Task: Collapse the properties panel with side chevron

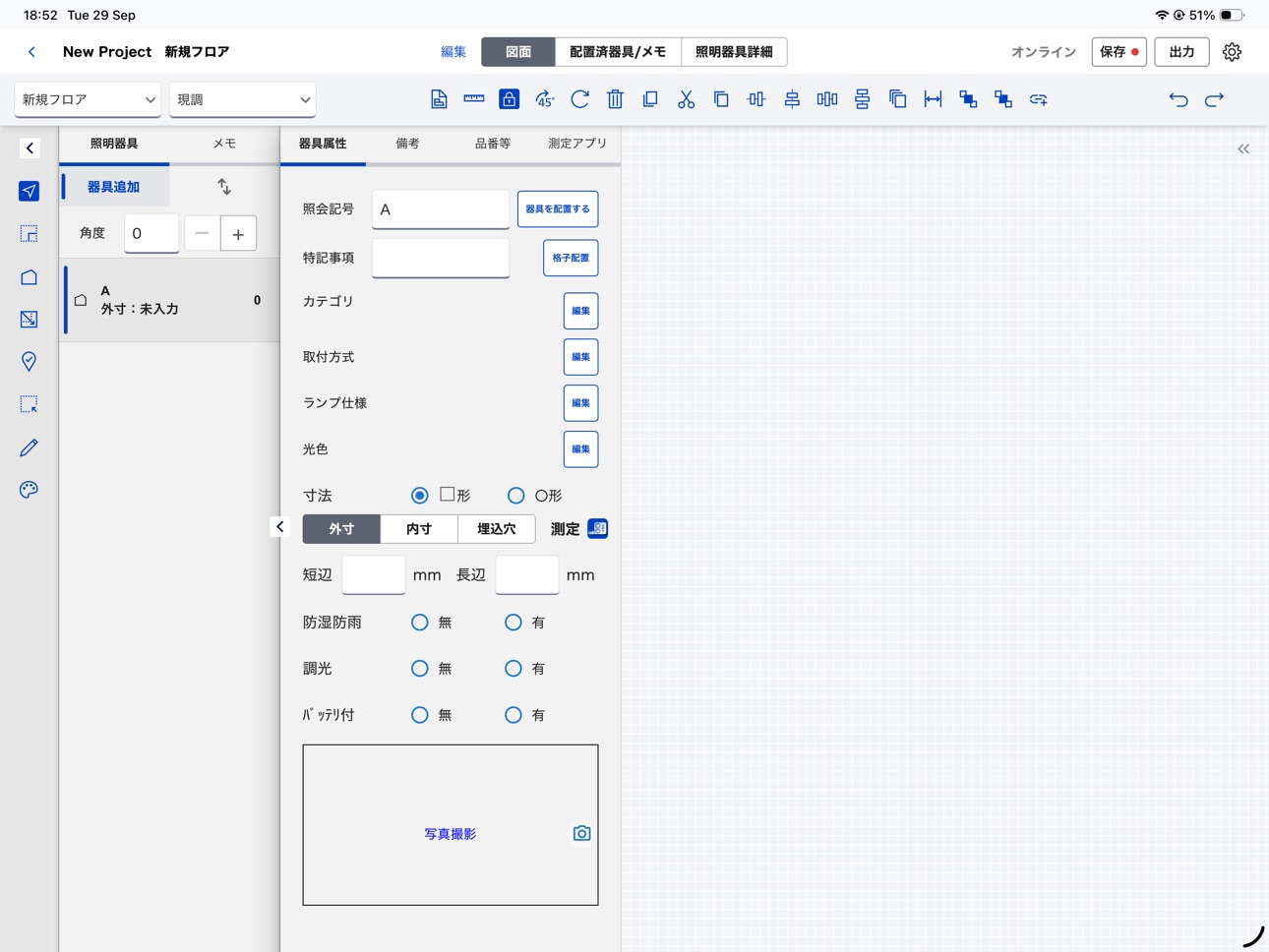Action: click(x=279, y=527)
